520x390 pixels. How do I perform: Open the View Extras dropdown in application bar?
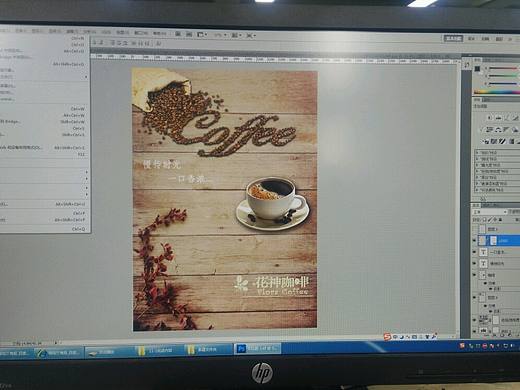tap(202, 34)
